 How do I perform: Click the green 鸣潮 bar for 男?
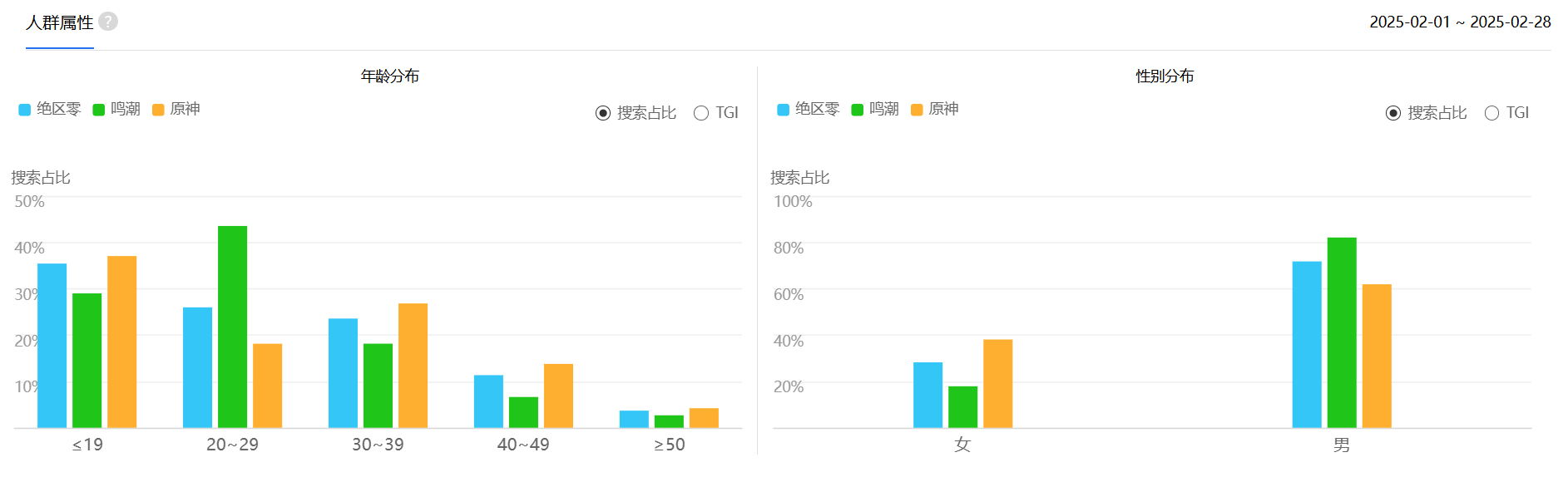[1342, 332]
